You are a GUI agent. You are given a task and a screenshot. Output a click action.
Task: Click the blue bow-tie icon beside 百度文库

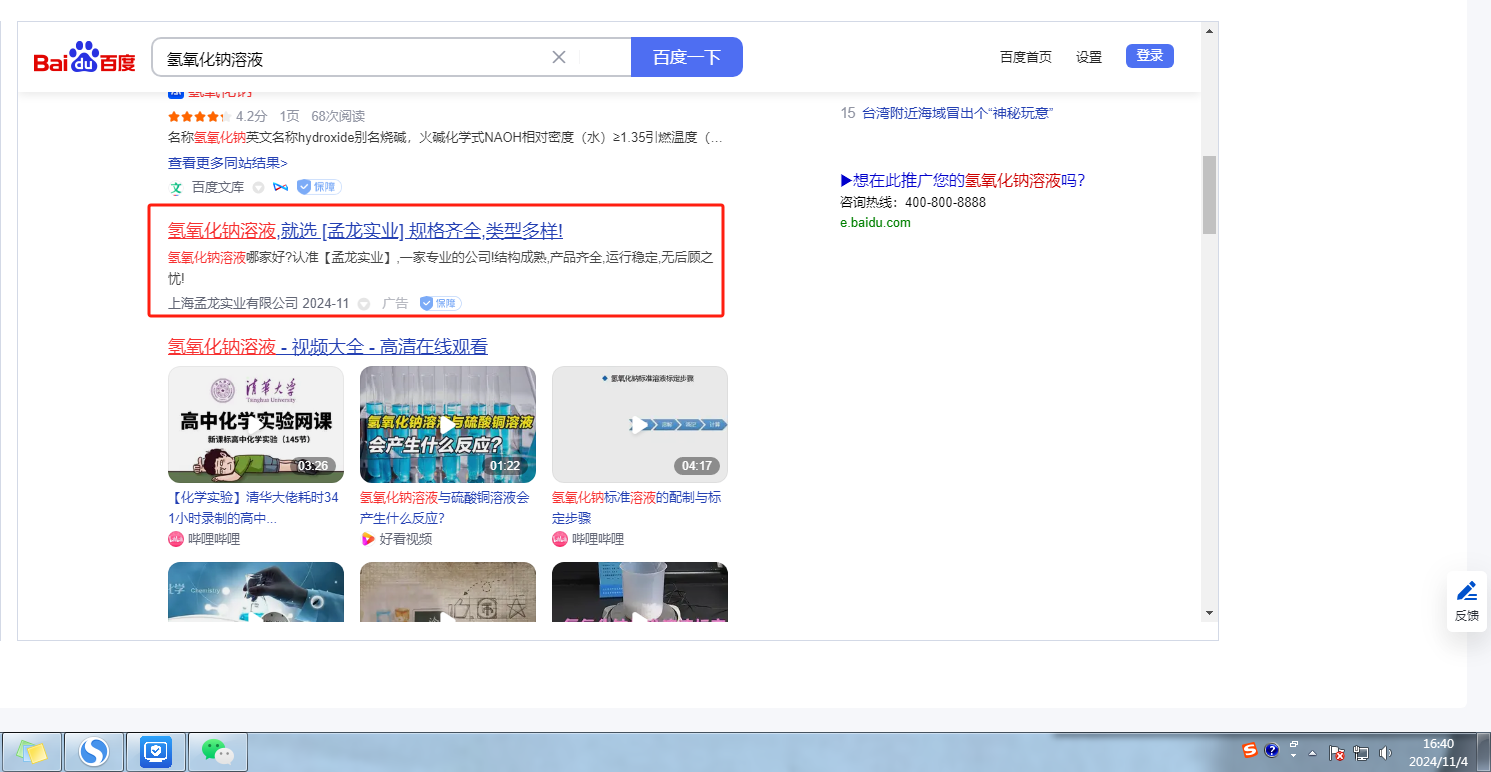point(281,187)
